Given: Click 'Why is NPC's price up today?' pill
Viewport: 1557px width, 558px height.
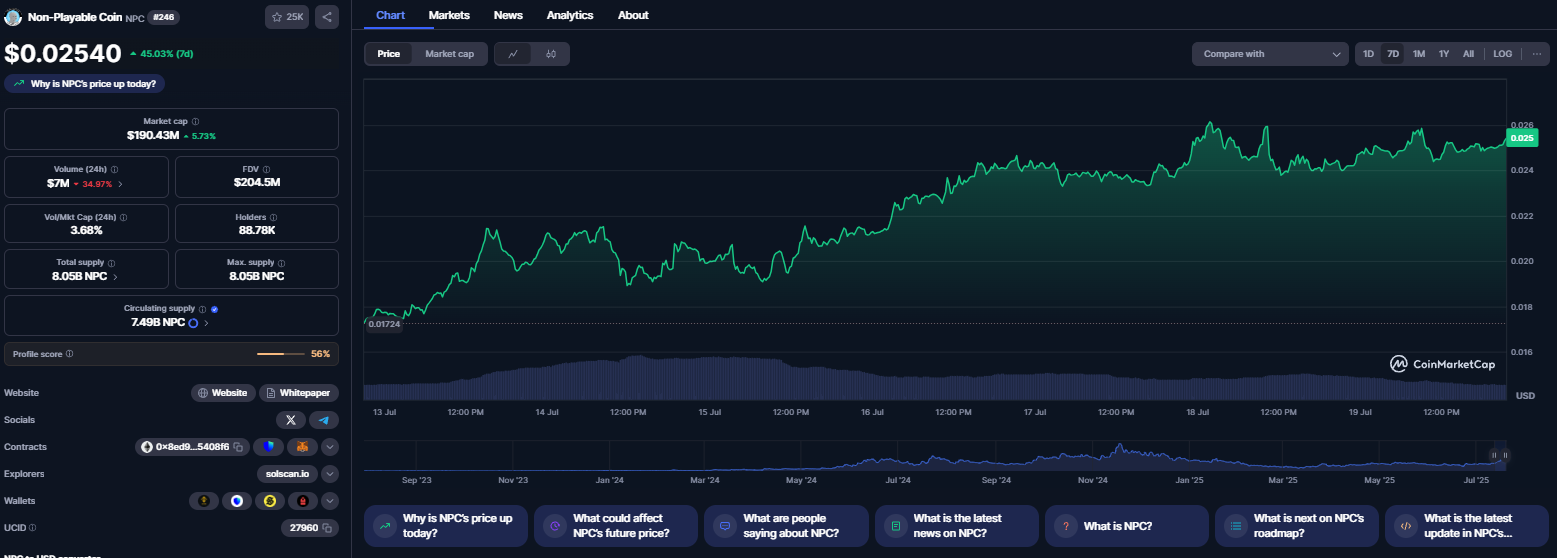Looking at the screenshot, I should click(85, 84).
